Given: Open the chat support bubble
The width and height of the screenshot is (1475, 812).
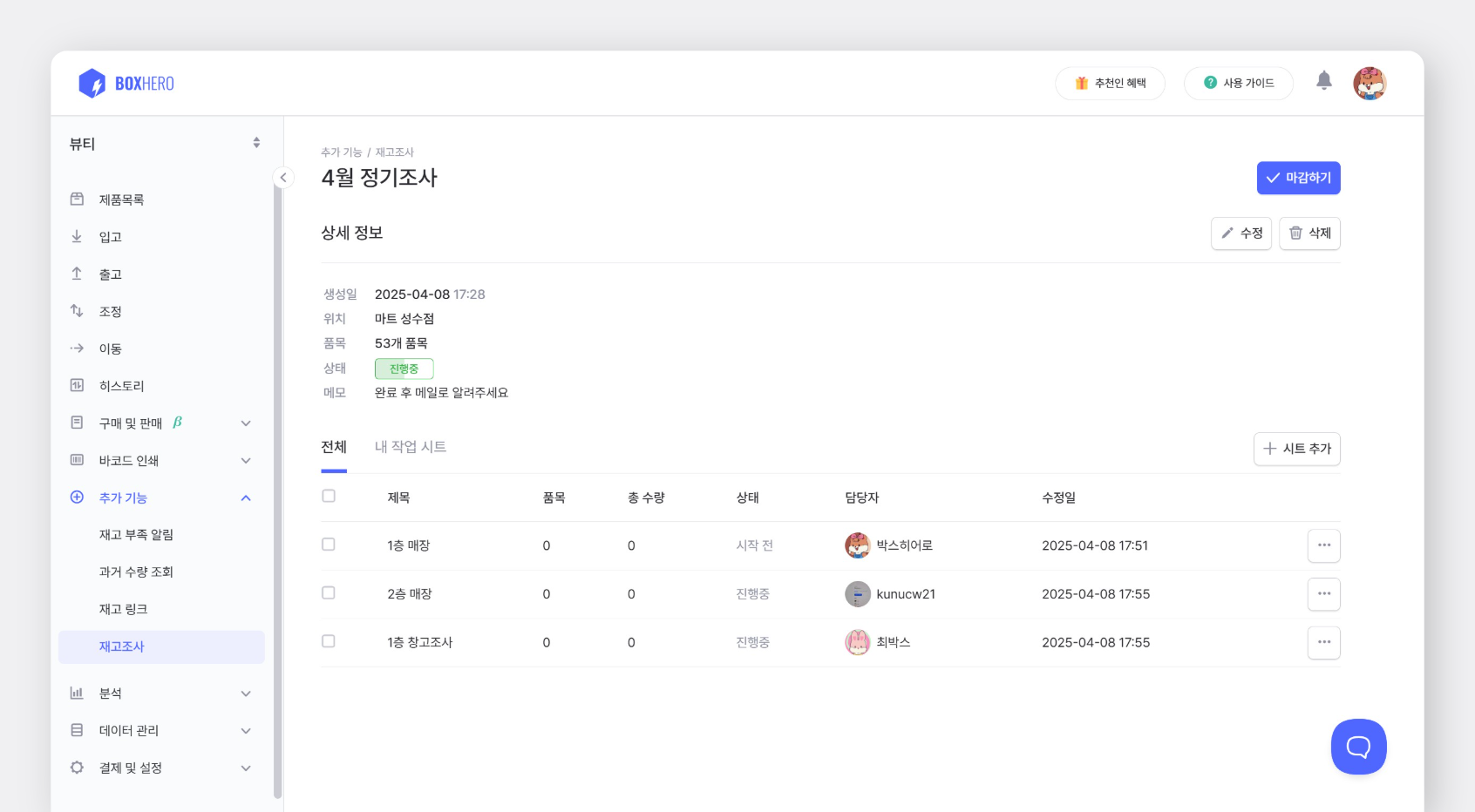Looking at the screenshot, I should click(x=1358, y=747).
